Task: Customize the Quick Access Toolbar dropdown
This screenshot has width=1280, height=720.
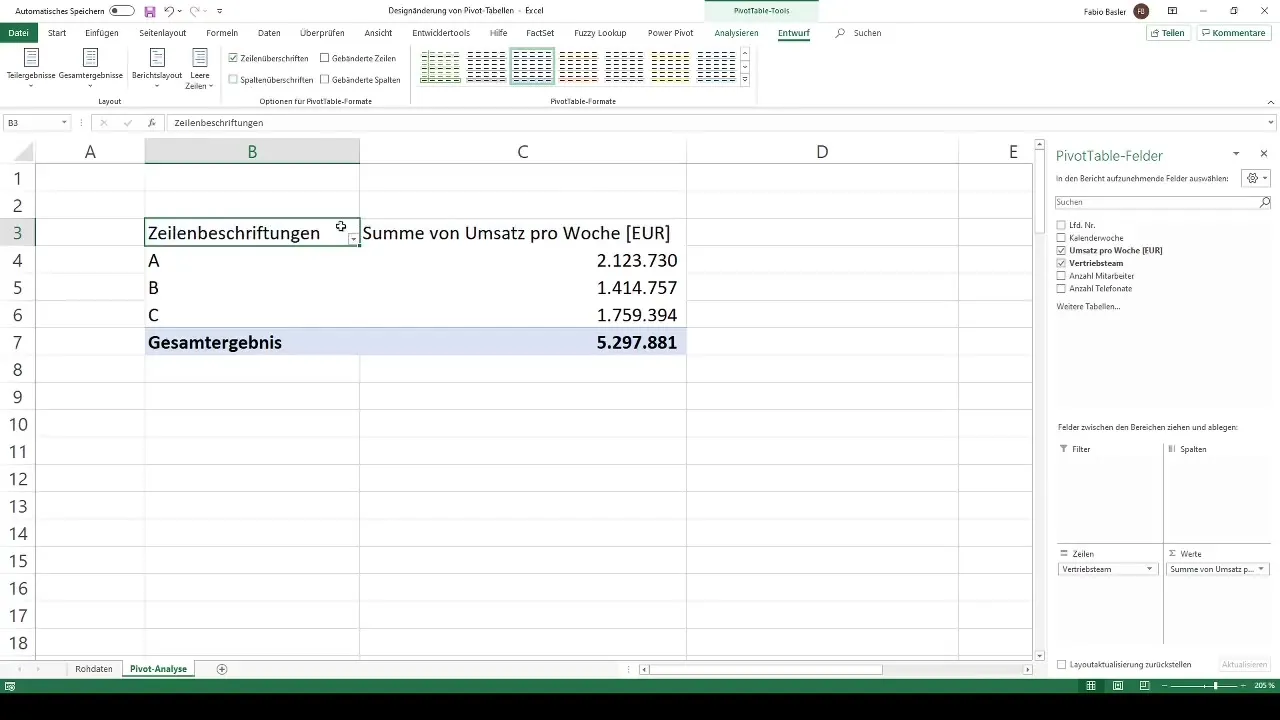Action: [x=219, y=11]
